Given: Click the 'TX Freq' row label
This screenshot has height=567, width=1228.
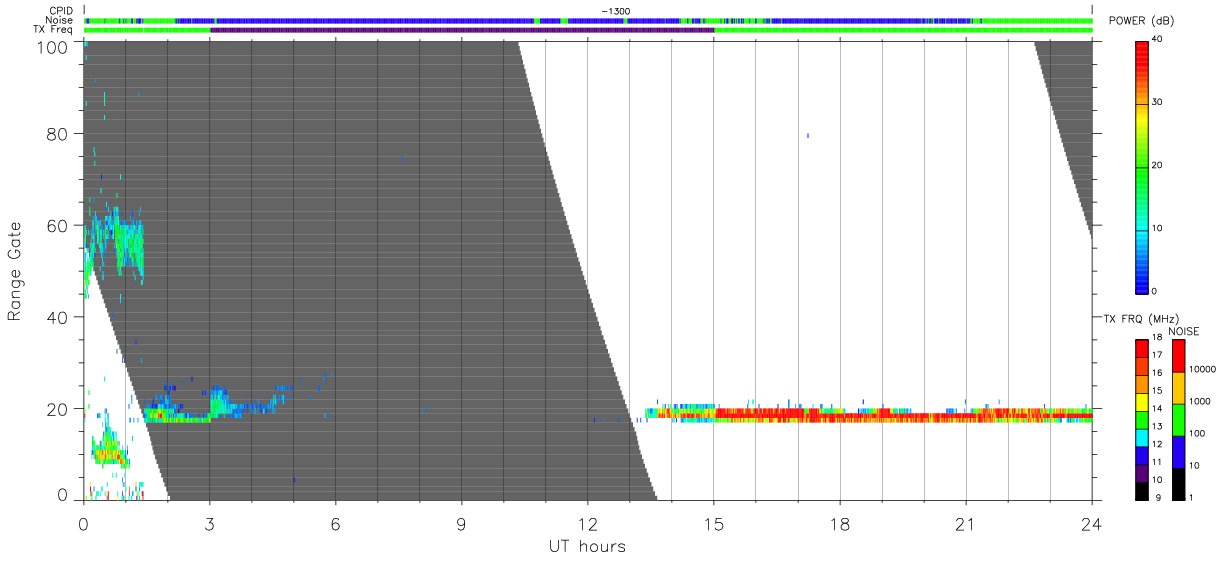Looking at the screenshot, I should [x=53, y=29].
